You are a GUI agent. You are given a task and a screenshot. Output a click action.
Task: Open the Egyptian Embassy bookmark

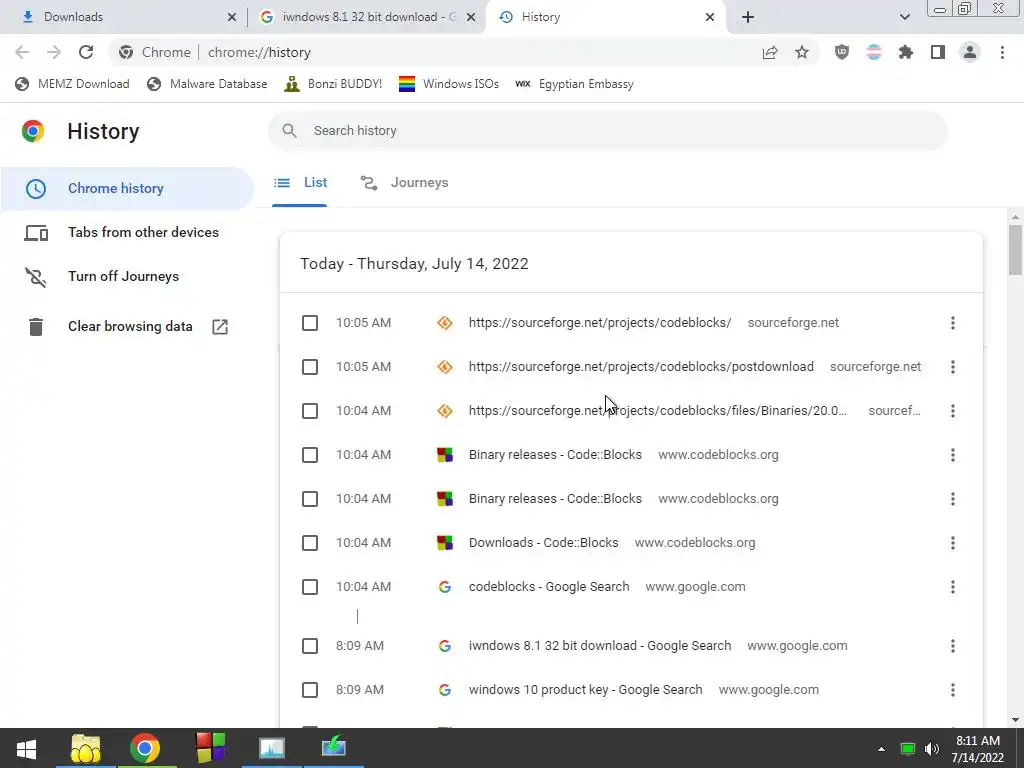click(575, 84)
